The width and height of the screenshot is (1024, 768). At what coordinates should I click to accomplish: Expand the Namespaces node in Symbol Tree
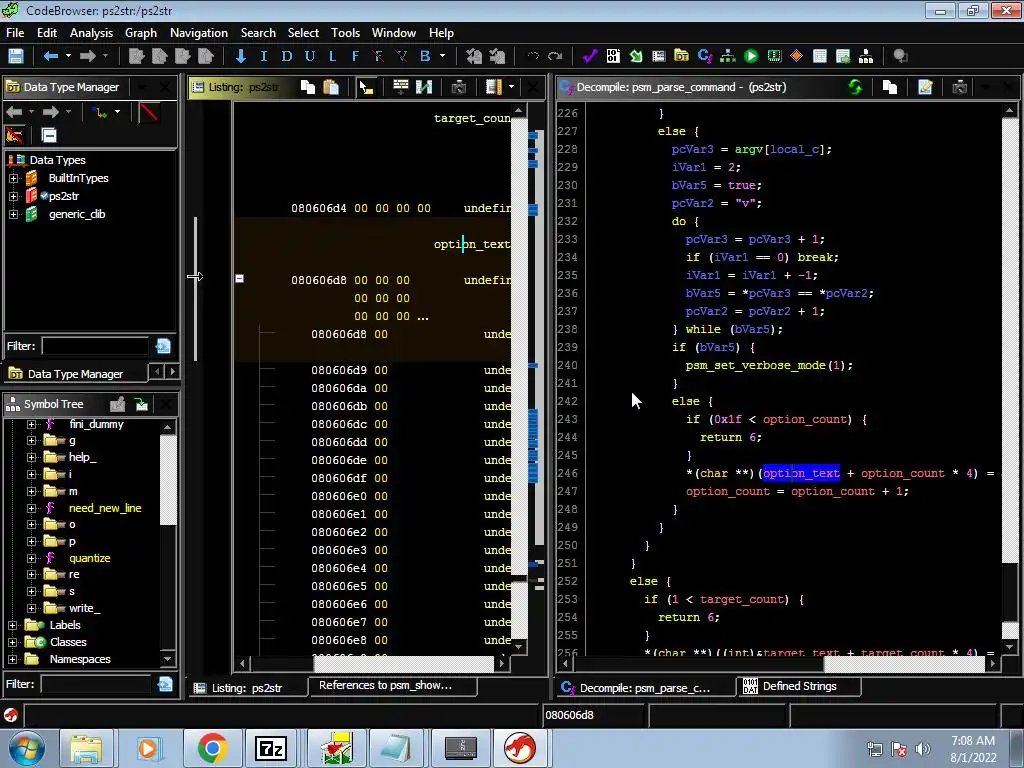(12, 660)
